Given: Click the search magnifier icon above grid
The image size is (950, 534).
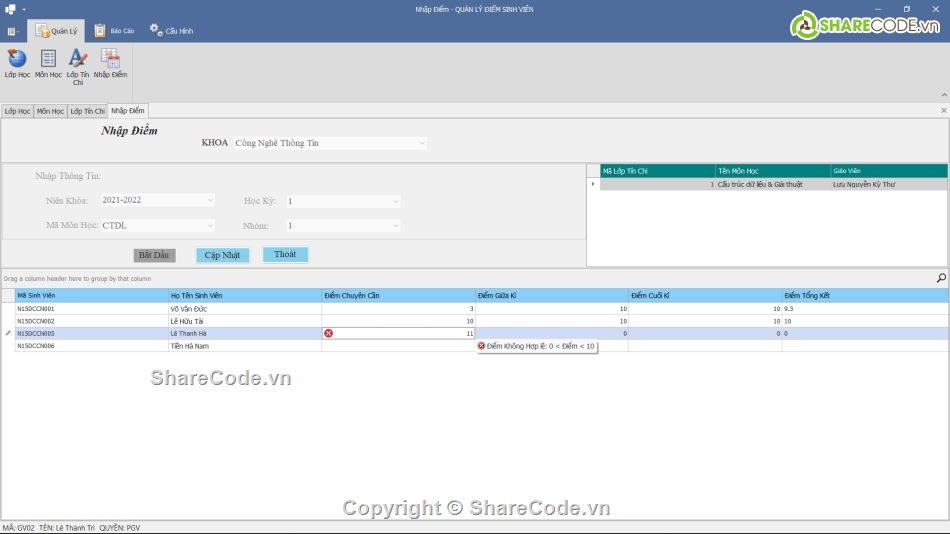Looking at the screenshot, I should coord(940,278).
